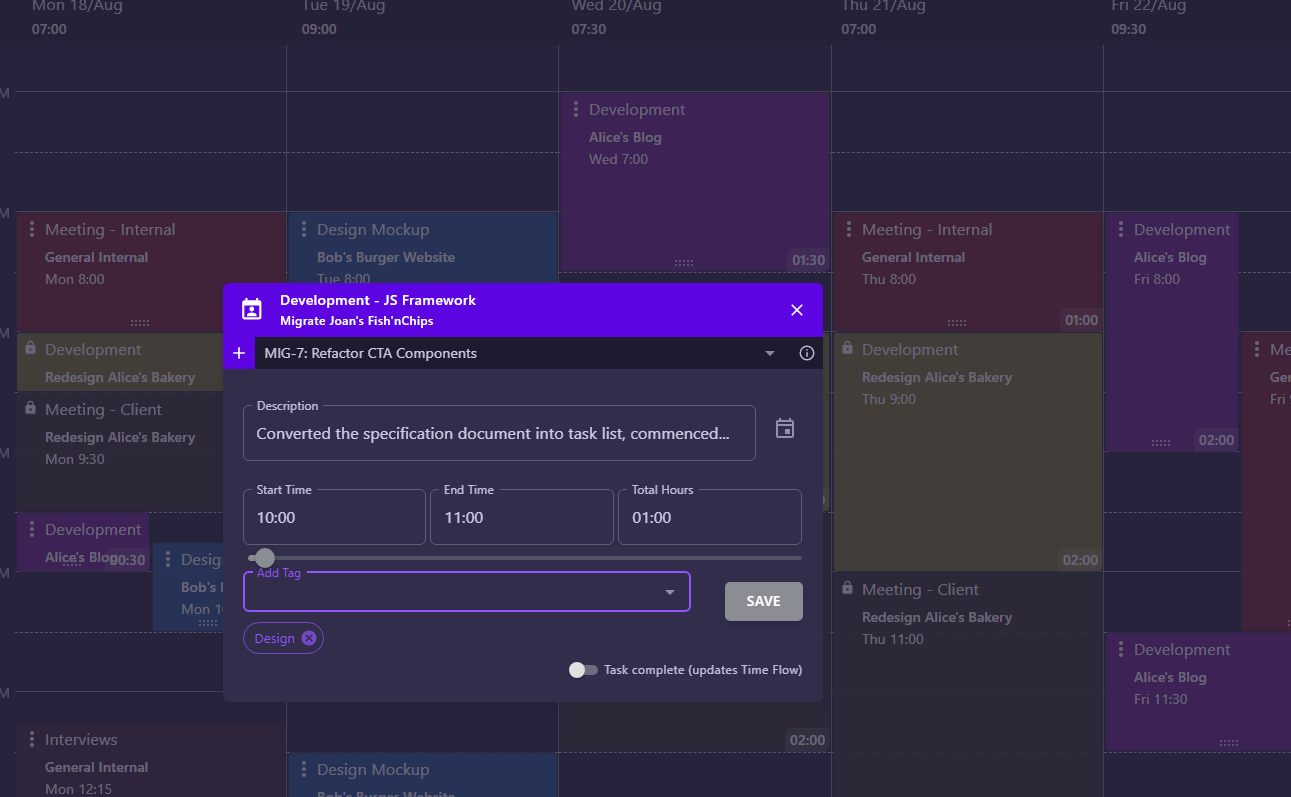1291x797 pixels.
Task: Click the drag handle dots on Wednesday's Development event
Action: 683,261
